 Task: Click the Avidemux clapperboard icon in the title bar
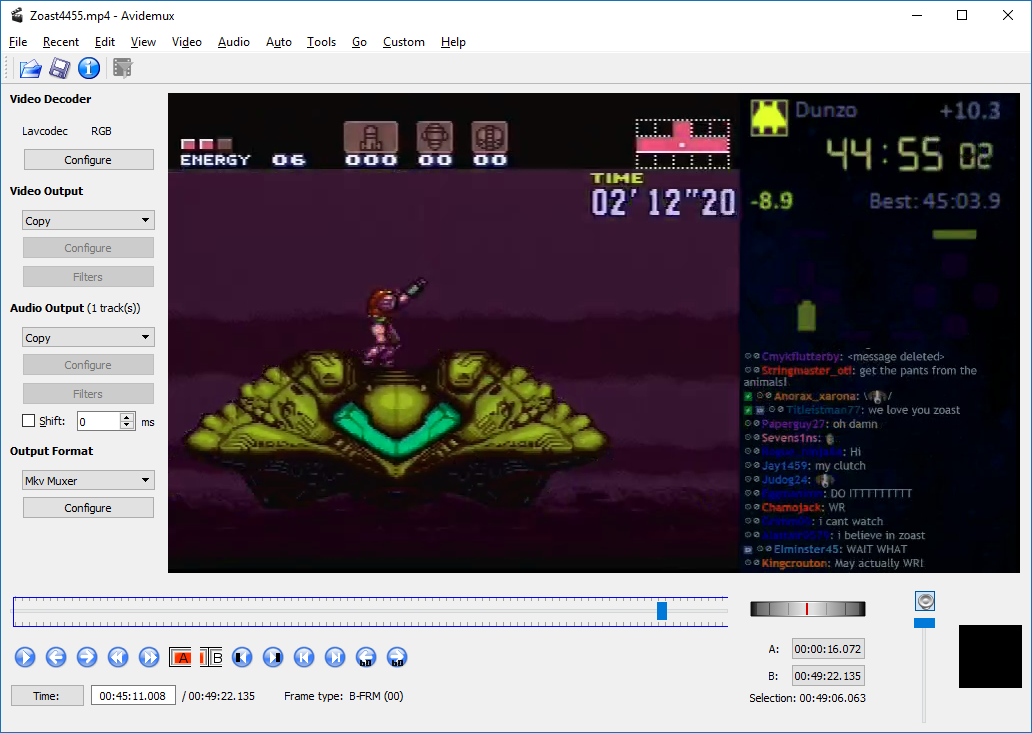click(x=16, y=15)
